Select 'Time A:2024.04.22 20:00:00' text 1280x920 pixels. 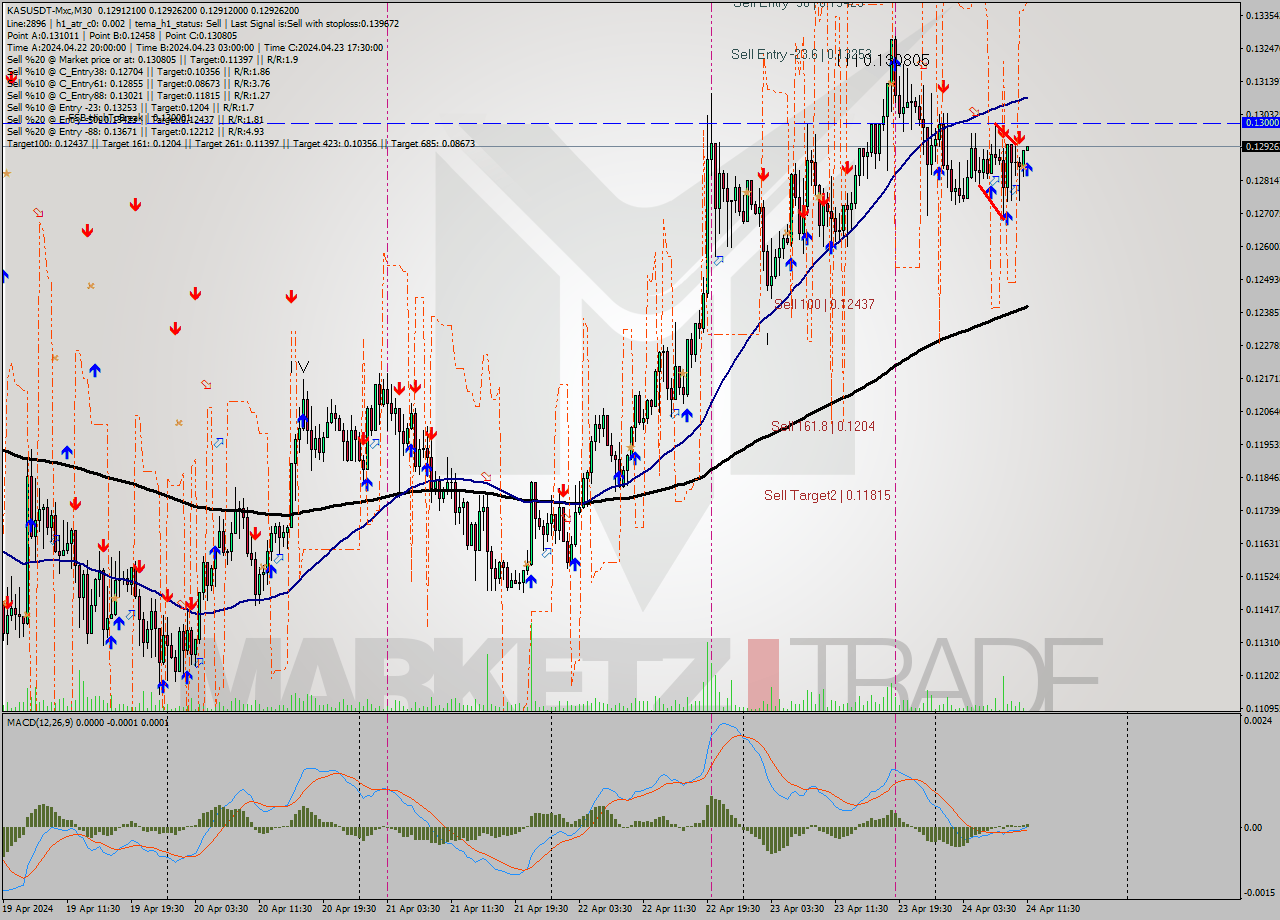pyautogui.click(x=66, y=47)
